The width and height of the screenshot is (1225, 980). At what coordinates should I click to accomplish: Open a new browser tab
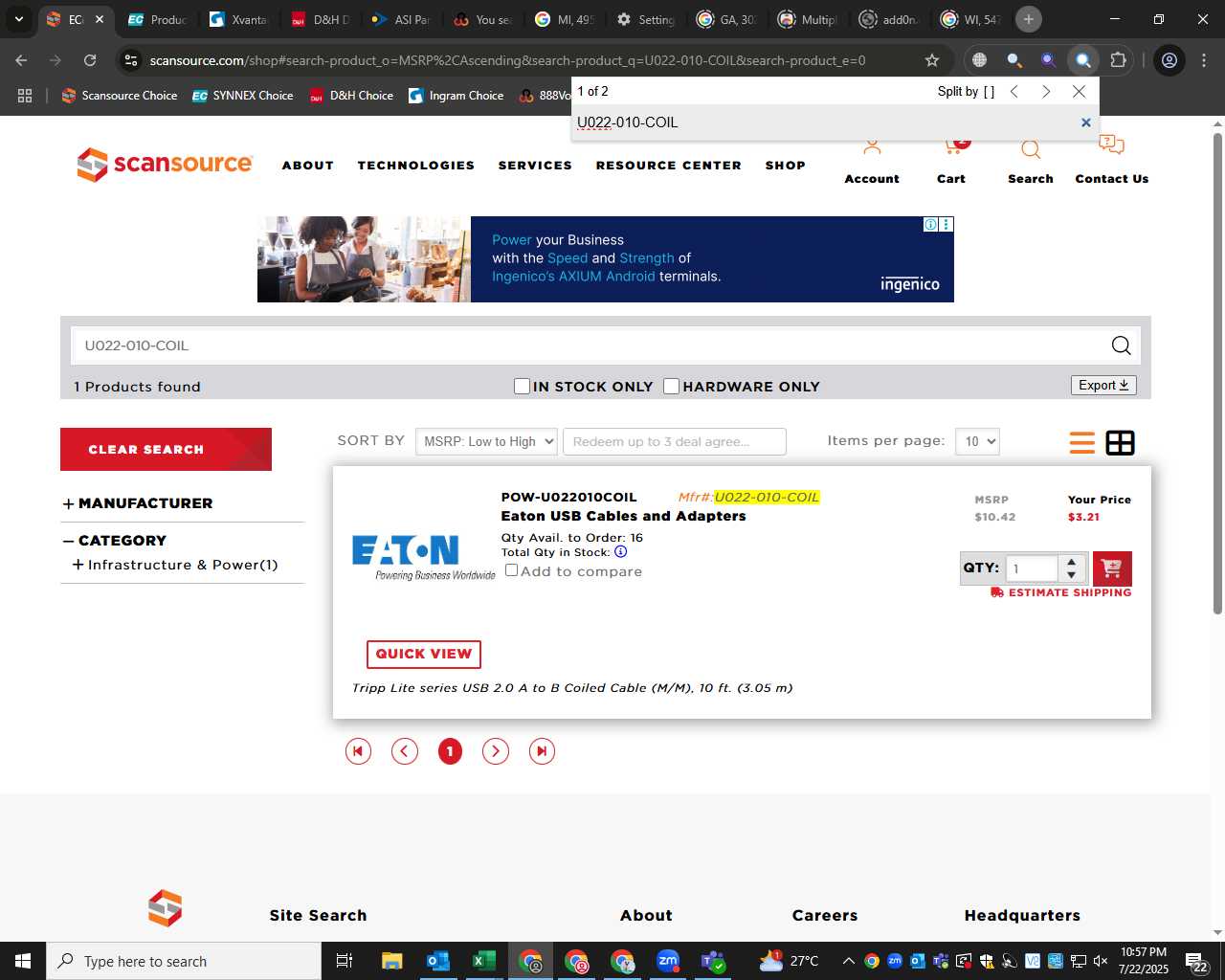click(1029, 19)
